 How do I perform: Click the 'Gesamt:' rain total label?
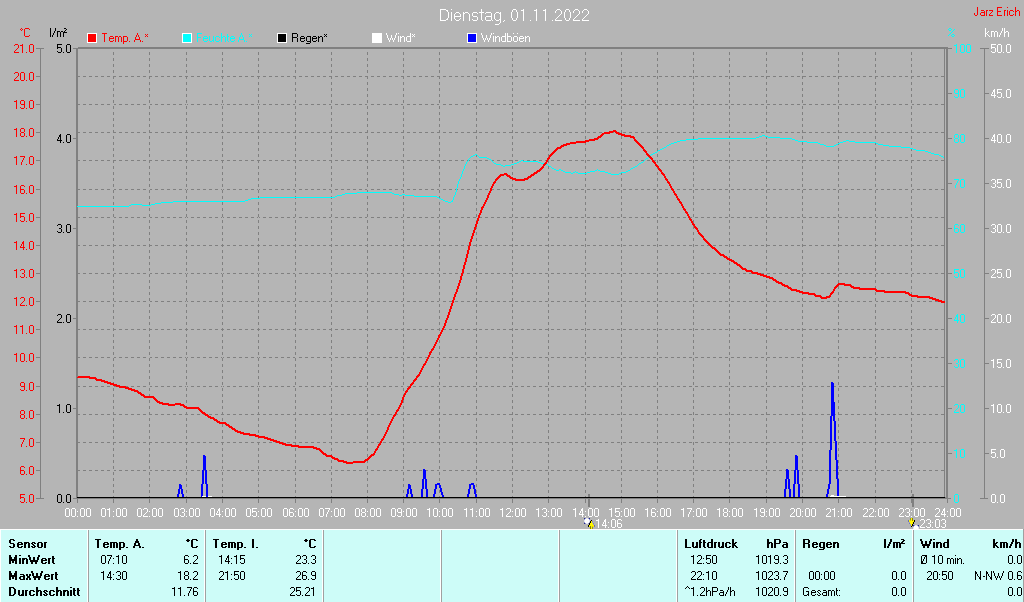click(822, 592)
